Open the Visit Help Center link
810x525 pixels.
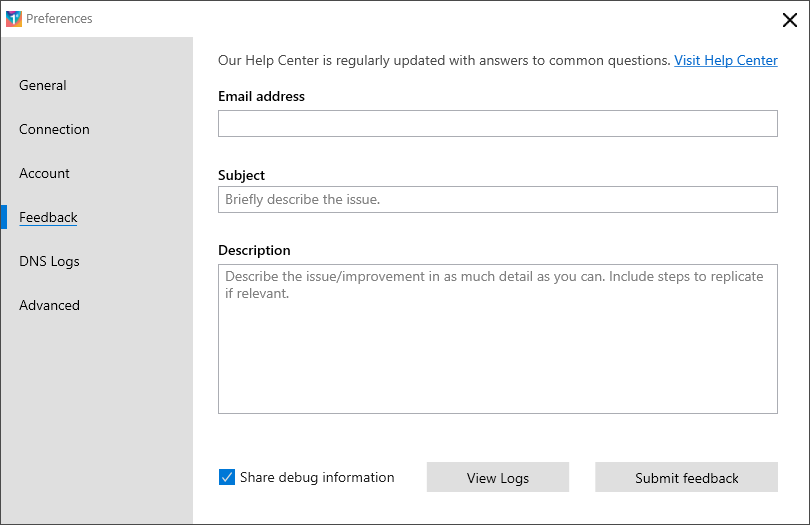coord(725,60)
